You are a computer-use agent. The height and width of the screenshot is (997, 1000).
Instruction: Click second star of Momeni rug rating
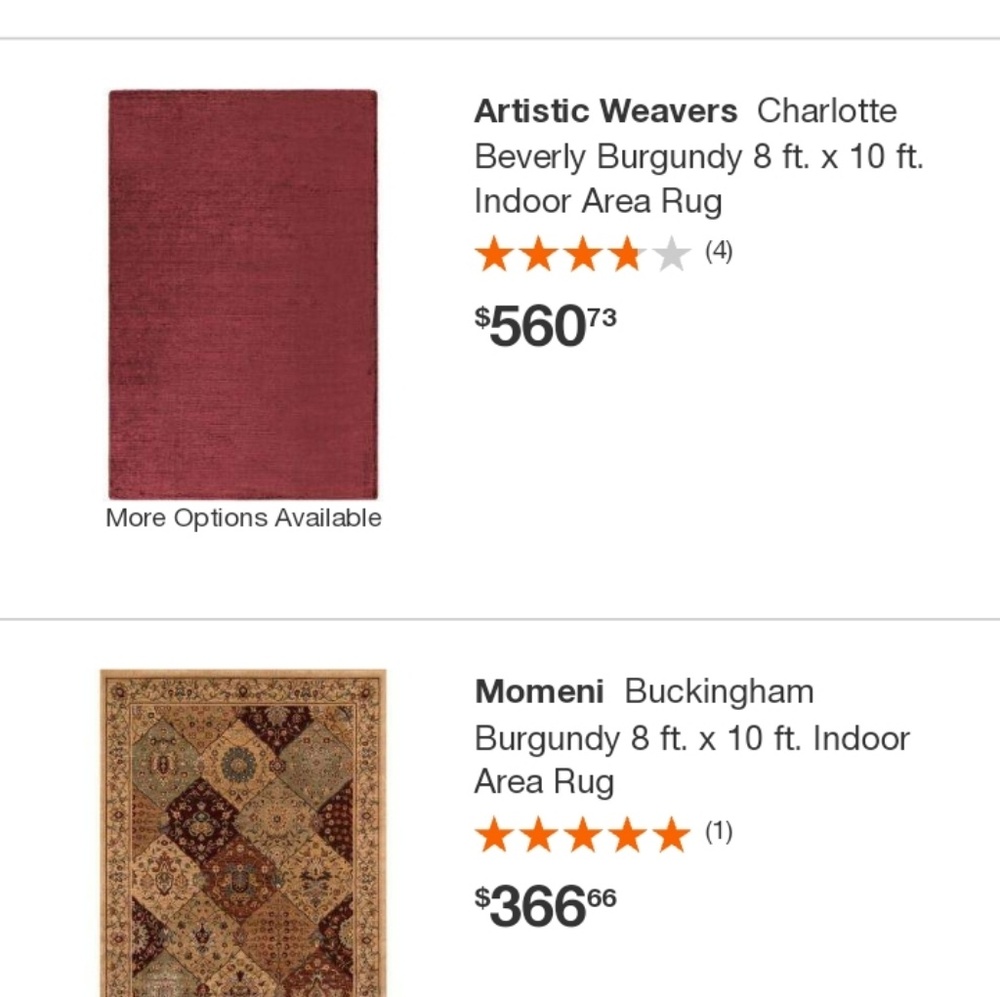pyautogui.click(x=538, y=834)
